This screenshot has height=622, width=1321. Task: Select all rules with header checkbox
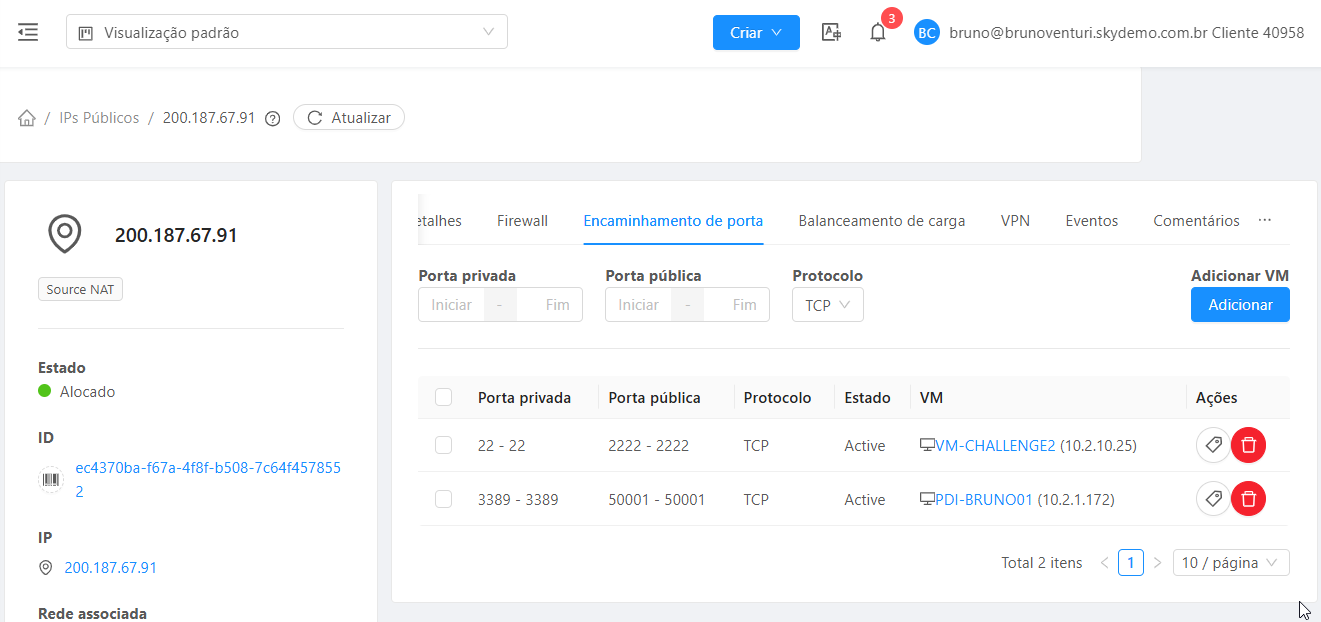[444, 398]
